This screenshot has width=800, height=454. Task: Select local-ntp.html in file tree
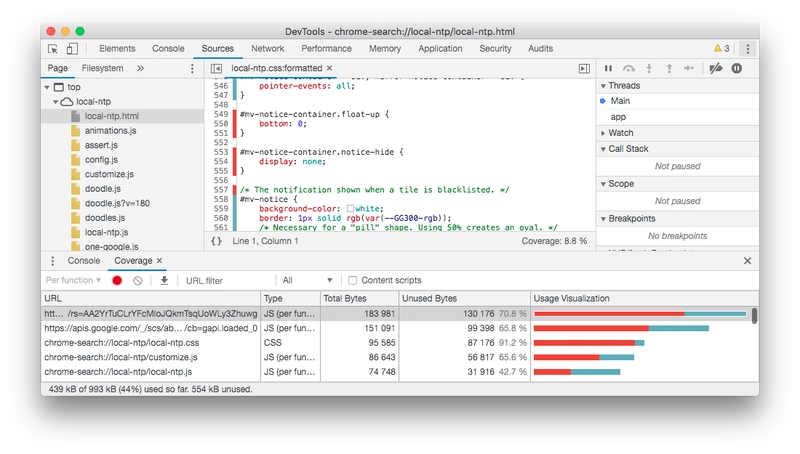[x=122, y=116]
